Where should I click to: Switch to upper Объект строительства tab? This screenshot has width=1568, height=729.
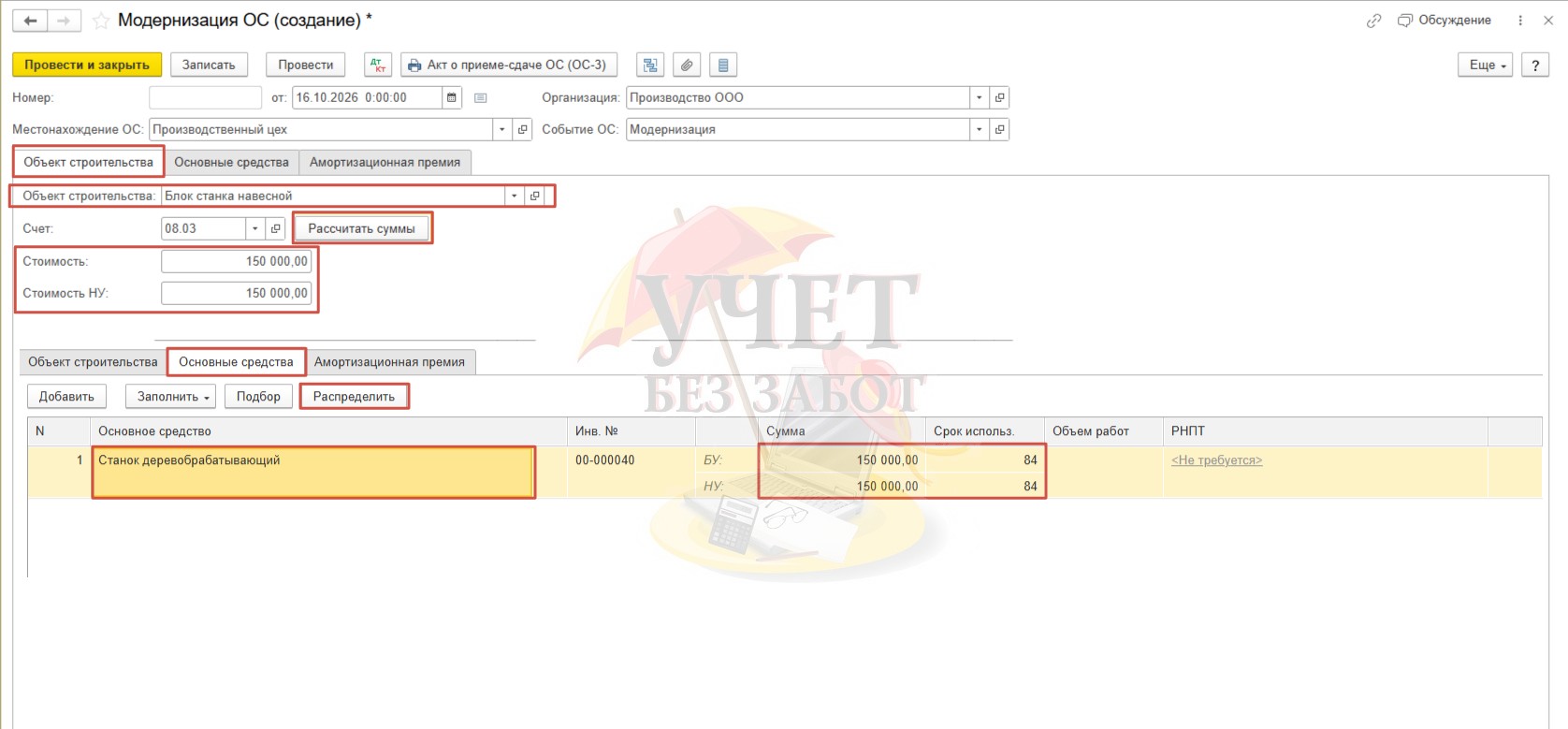[88, 162]
